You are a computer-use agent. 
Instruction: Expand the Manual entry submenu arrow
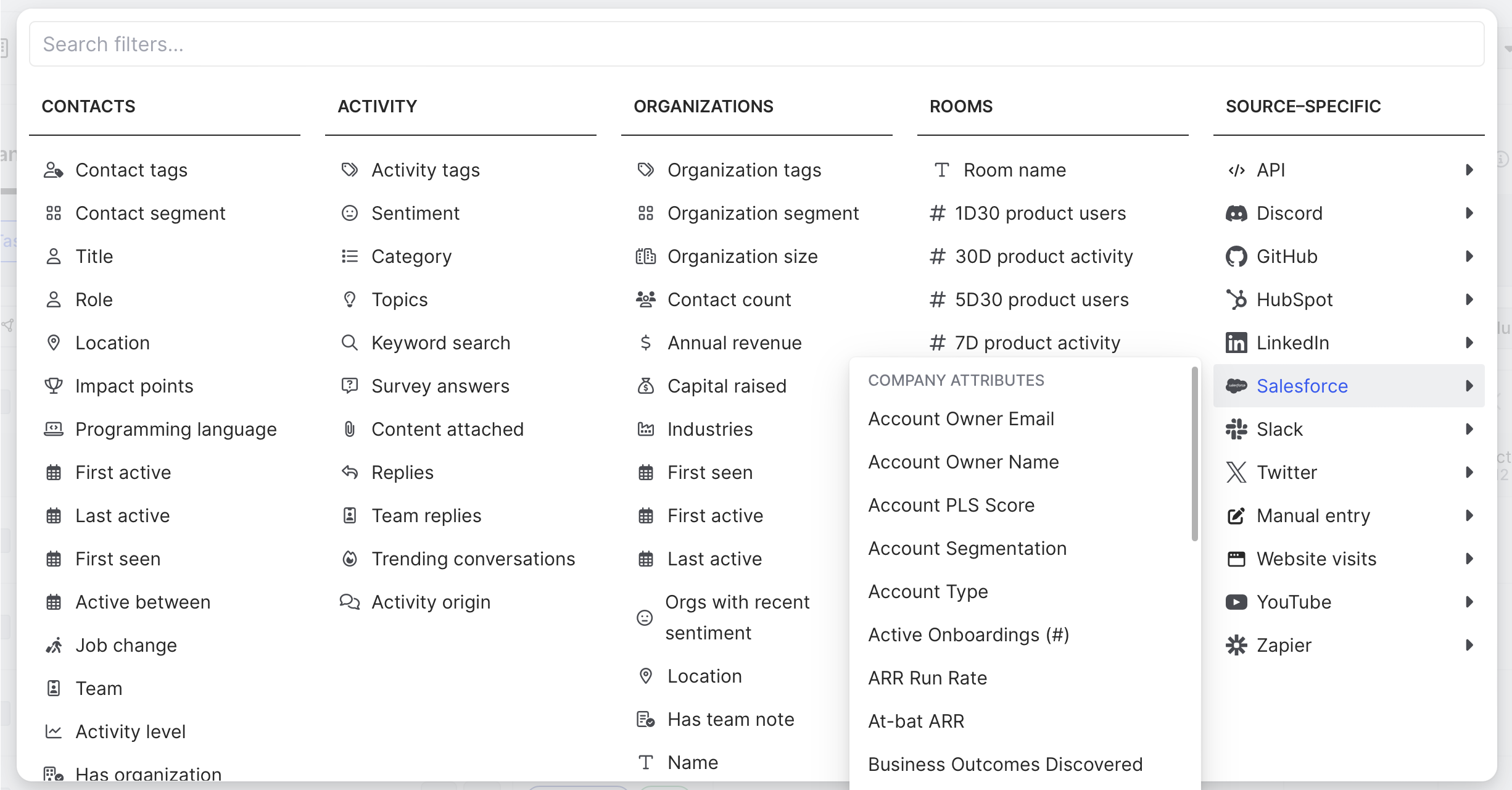pos(1469,516)
